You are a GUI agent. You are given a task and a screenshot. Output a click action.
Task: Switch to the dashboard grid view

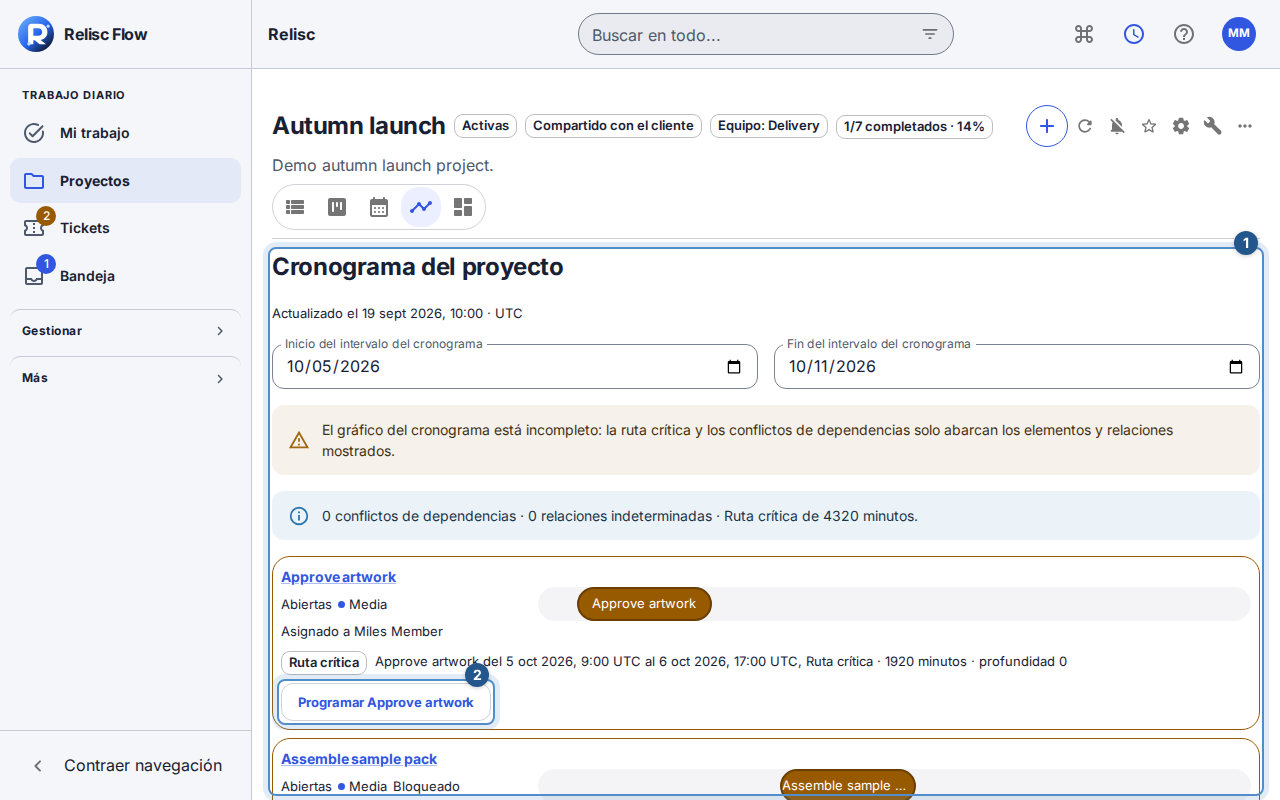[x=463, y=207]
